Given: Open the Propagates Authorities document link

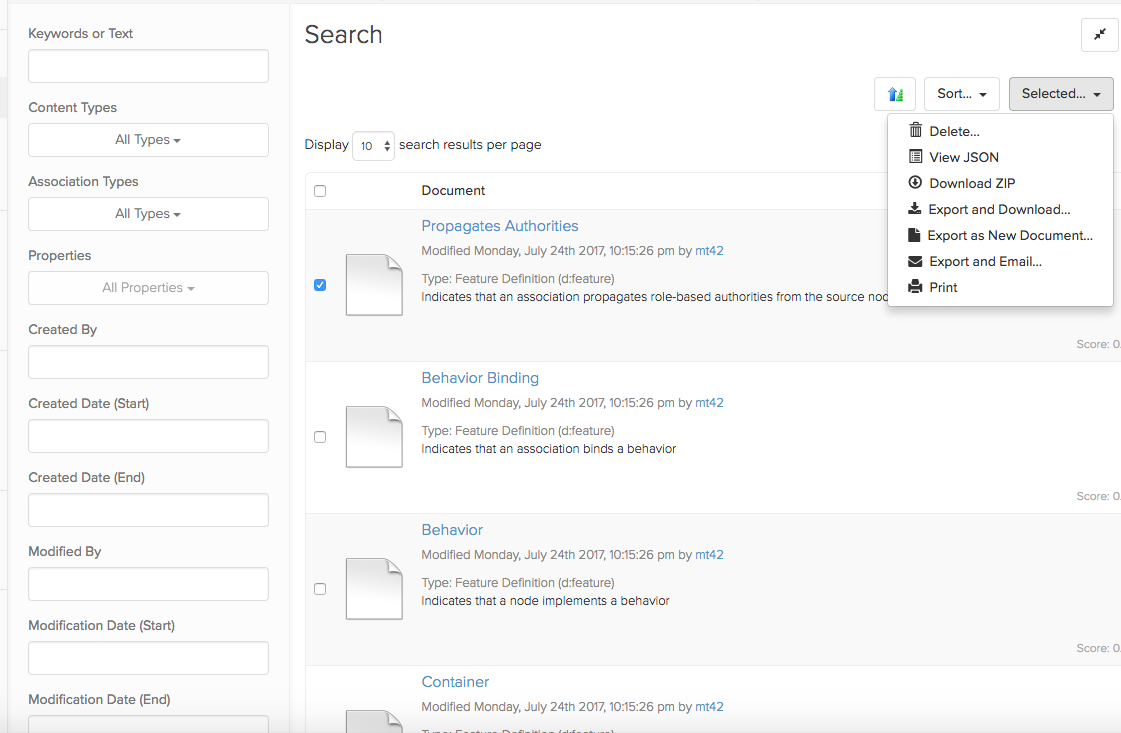Looking at the screenshot, I should 499,226.
